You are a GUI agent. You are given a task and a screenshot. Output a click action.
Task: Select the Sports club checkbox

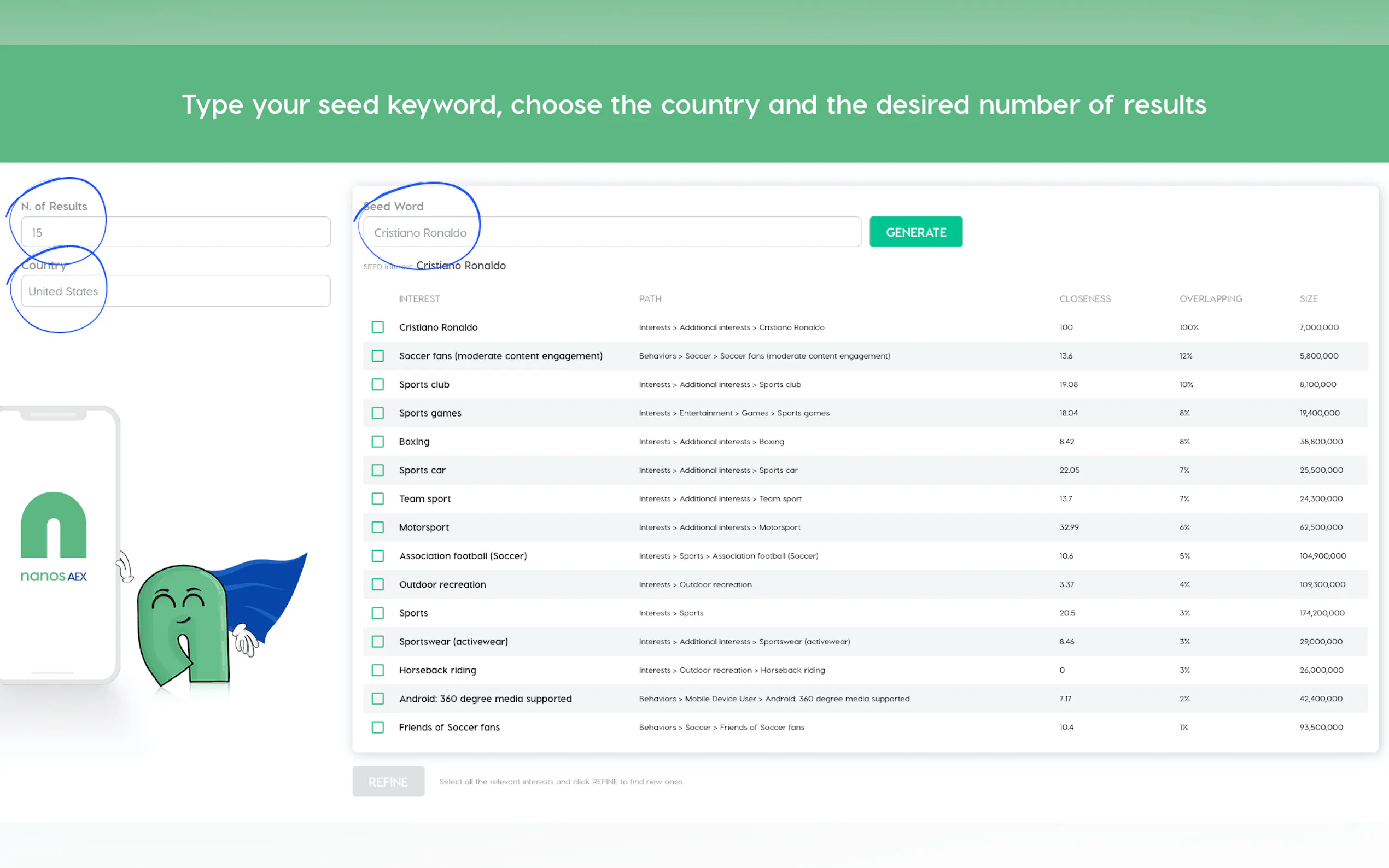click(x=377, y=385)
